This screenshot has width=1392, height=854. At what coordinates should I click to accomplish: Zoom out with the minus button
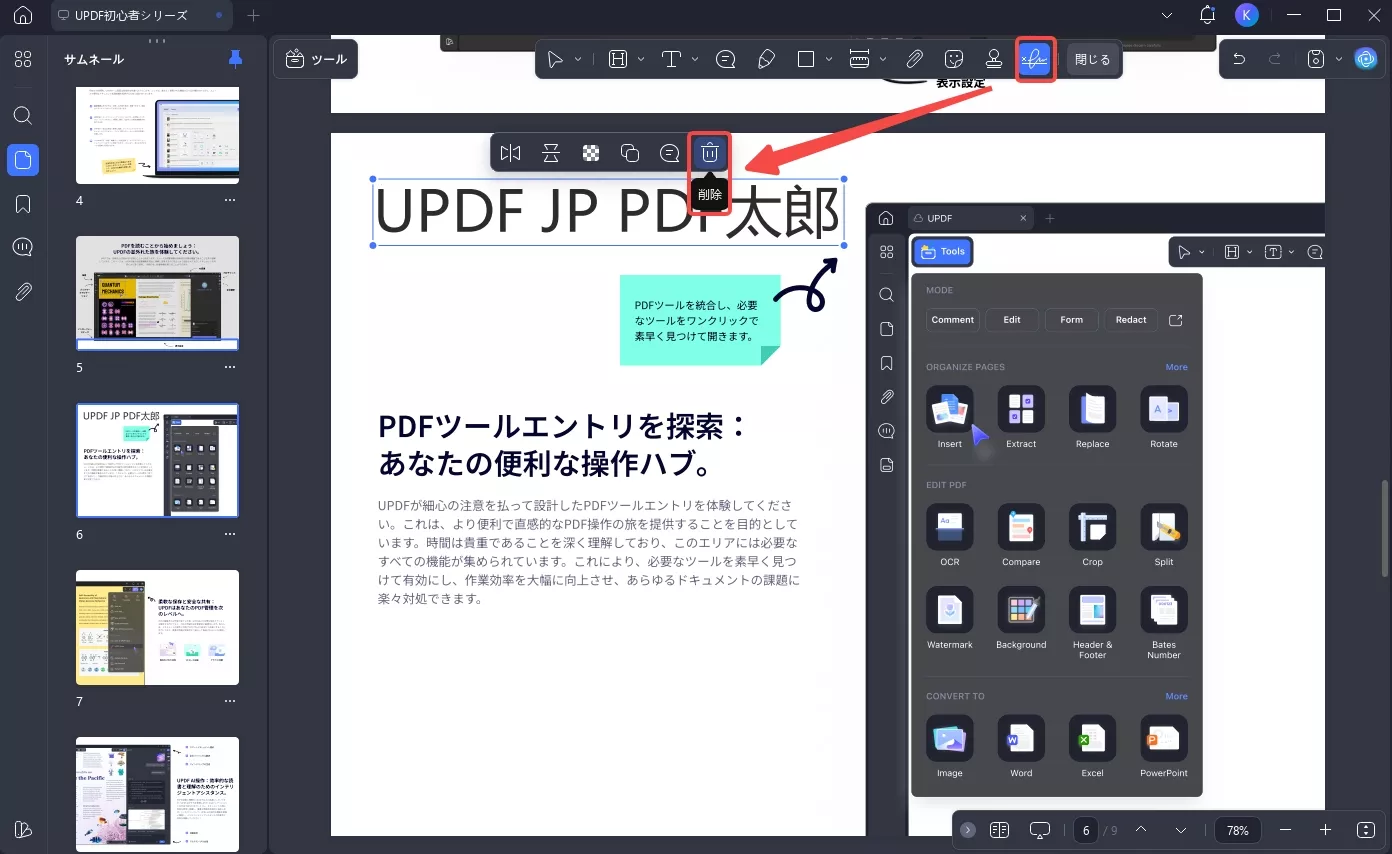tap(1286, 830)
